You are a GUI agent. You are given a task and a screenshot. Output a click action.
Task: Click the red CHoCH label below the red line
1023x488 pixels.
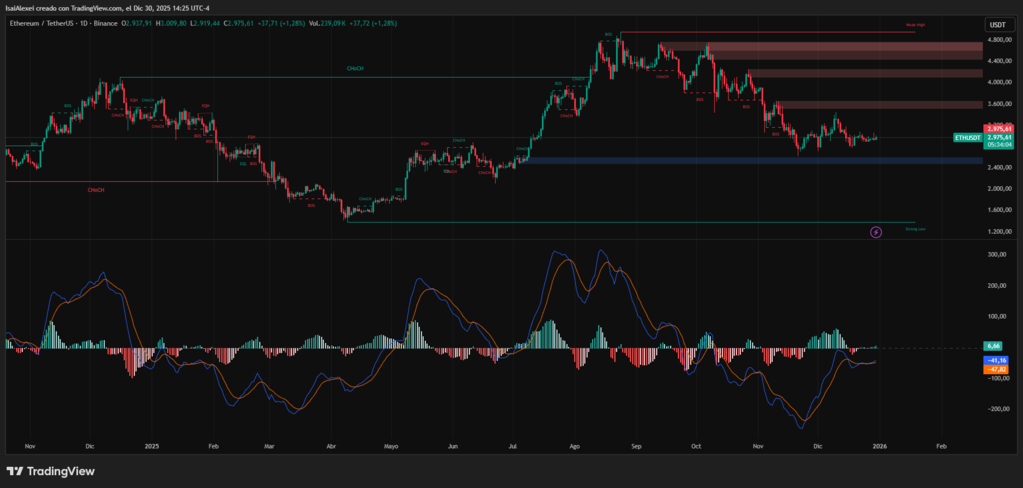[95, 188]
